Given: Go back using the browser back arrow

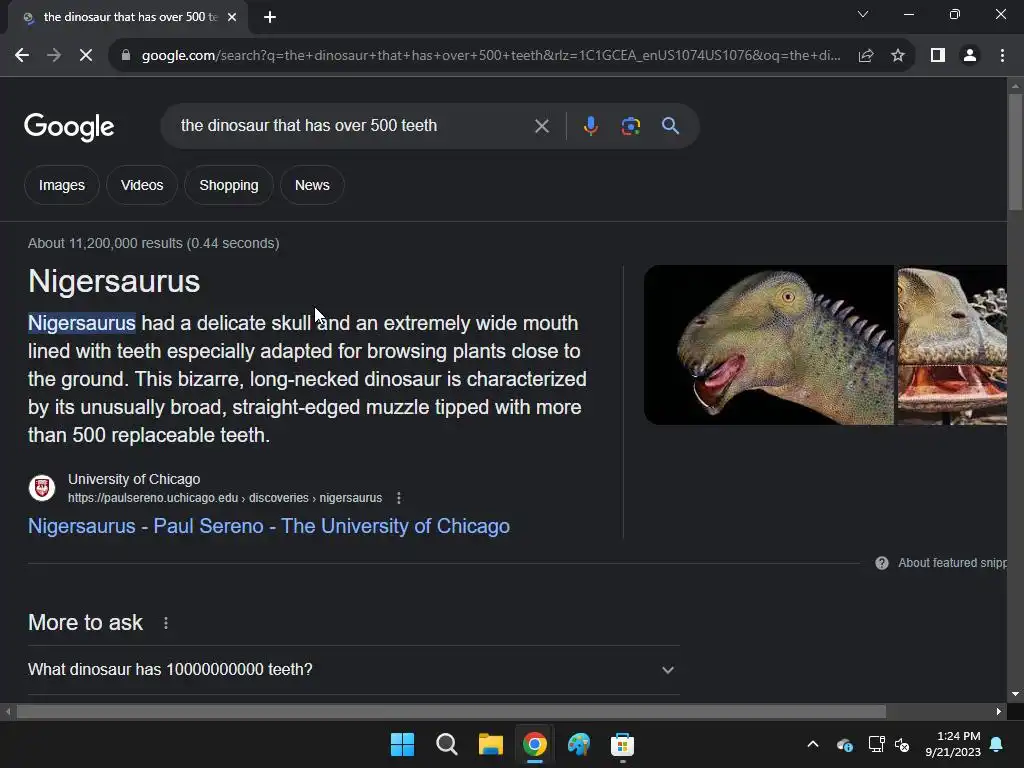Looking at the screenshot, I should [22, 56].
